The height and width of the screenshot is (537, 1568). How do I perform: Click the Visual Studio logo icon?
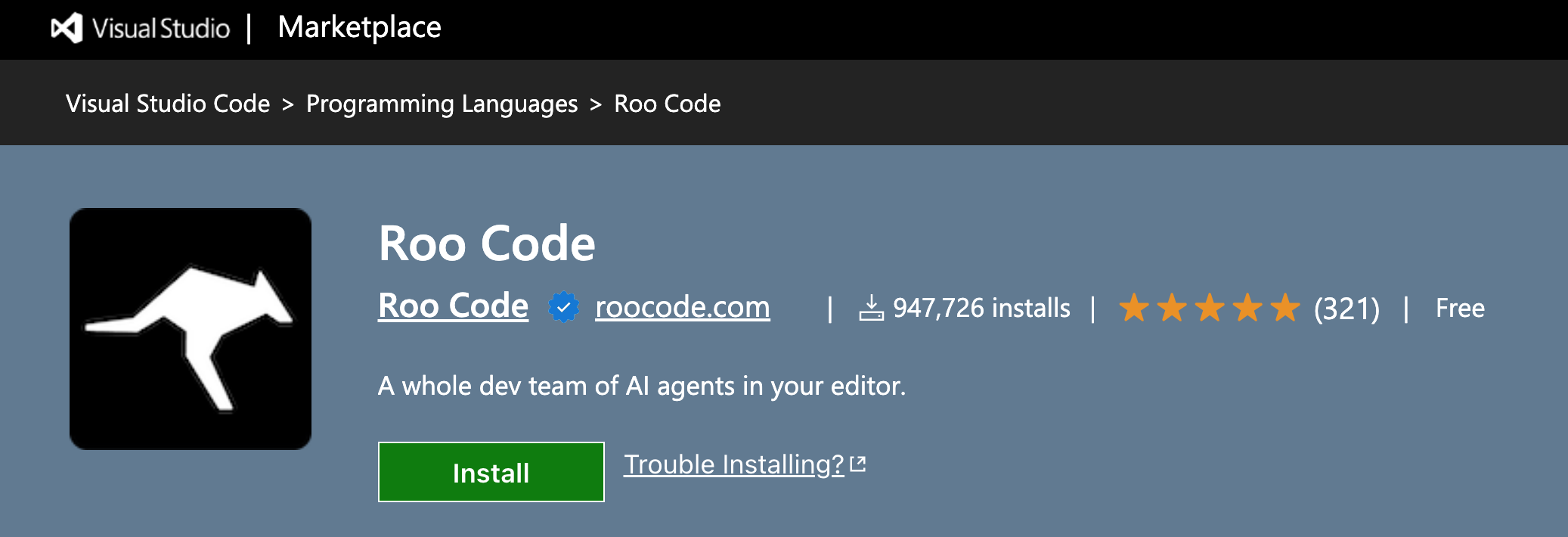(x=67, y=29)
